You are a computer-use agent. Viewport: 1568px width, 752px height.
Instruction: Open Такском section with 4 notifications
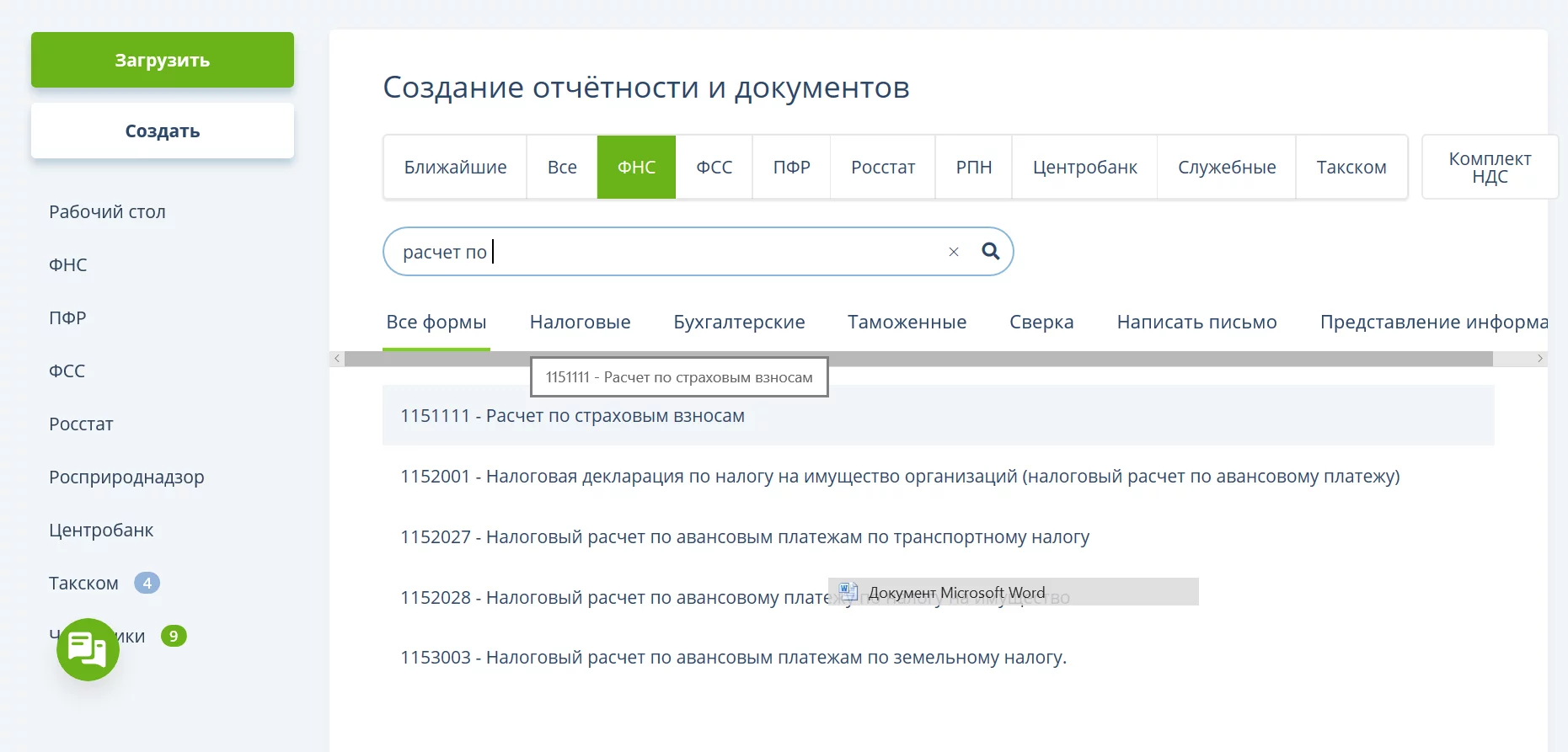(x=84, y=584)
